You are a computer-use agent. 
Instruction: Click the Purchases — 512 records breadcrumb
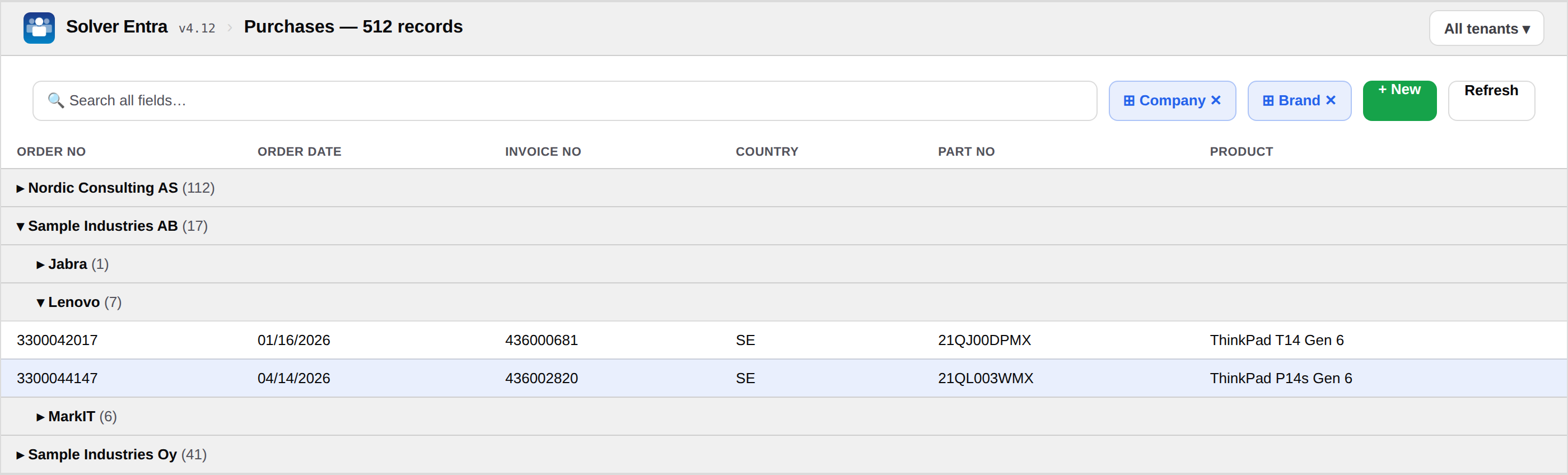[x=353, y=27]
